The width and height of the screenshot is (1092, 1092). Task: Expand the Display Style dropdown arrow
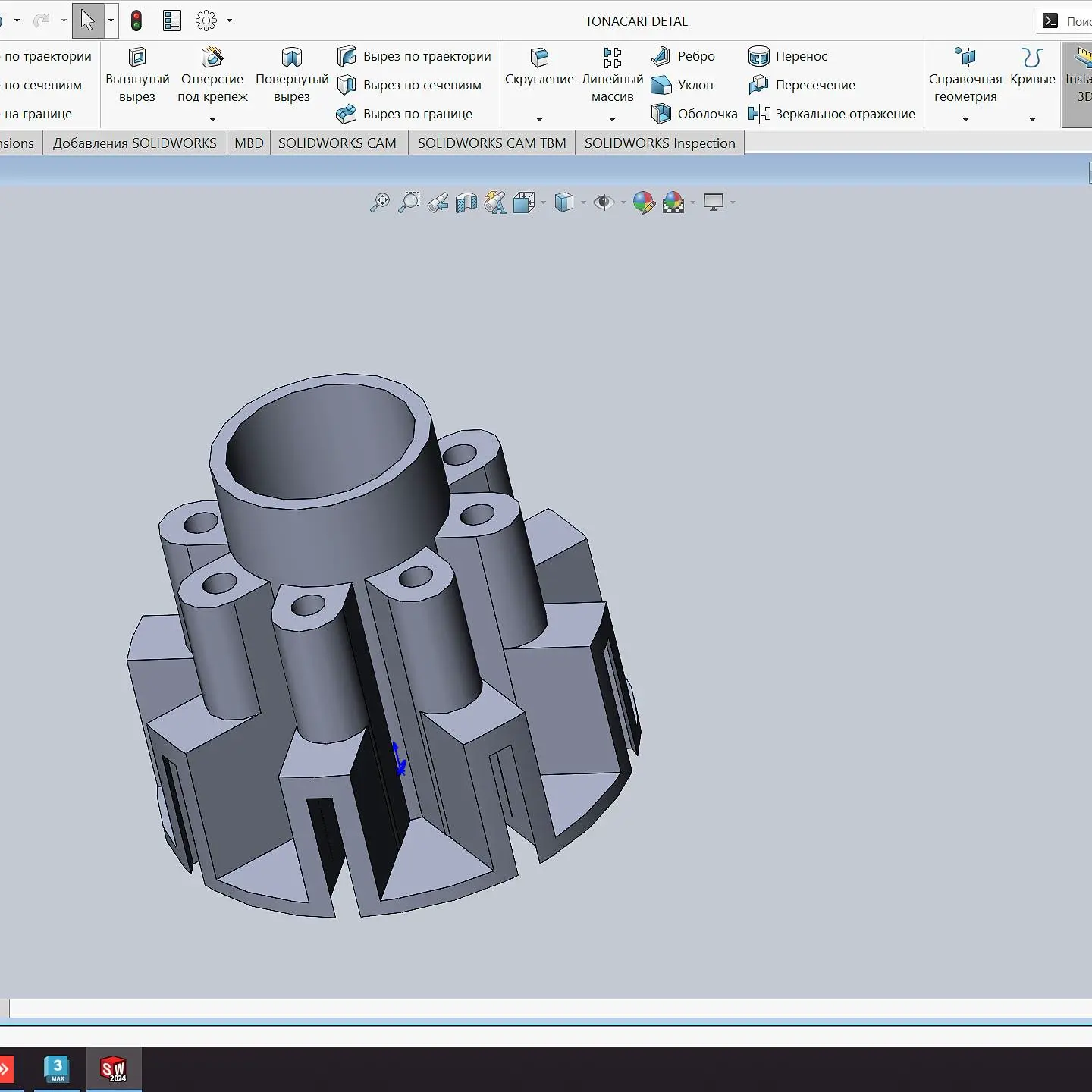coord(583,202)
